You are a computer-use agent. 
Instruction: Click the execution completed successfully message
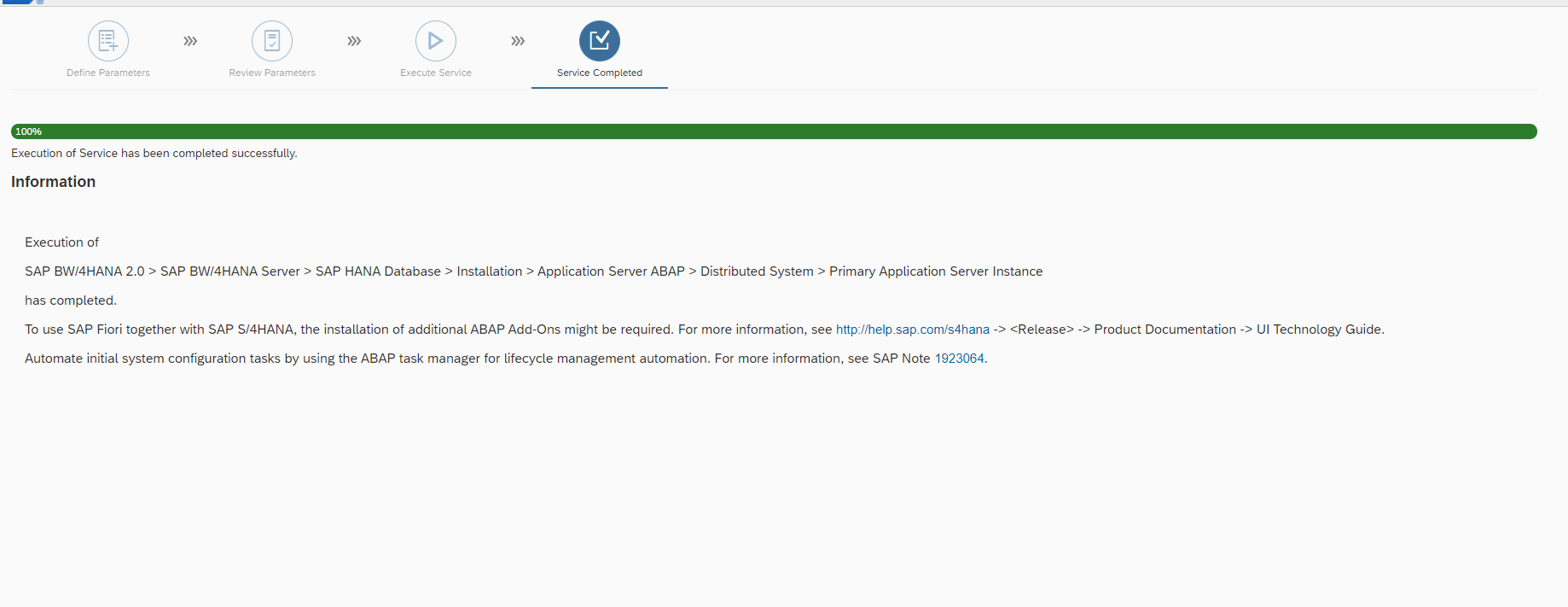coord(154,154)
